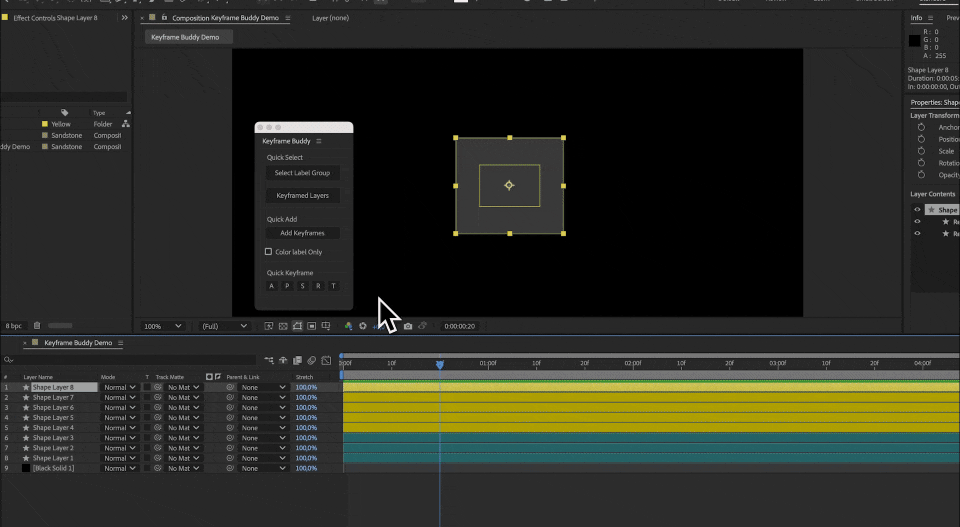Open parent dropdown for Black Solid 1
Viewport: 960px width, 527px height.
[263, 468]
